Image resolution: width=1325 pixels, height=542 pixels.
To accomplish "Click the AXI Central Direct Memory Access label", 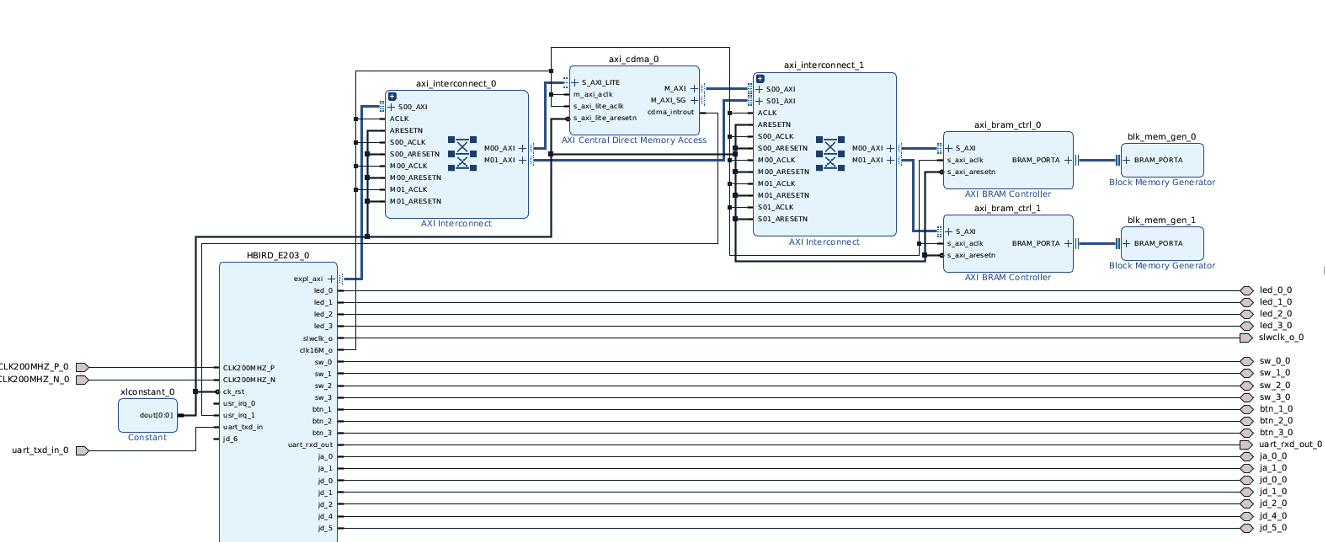I will click(634, 140).
